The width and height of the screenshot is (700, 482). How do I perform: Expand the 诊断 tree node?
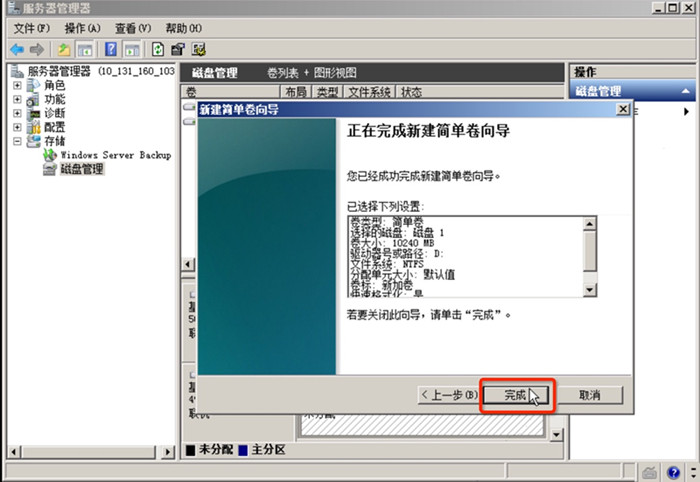click(17, 113)
